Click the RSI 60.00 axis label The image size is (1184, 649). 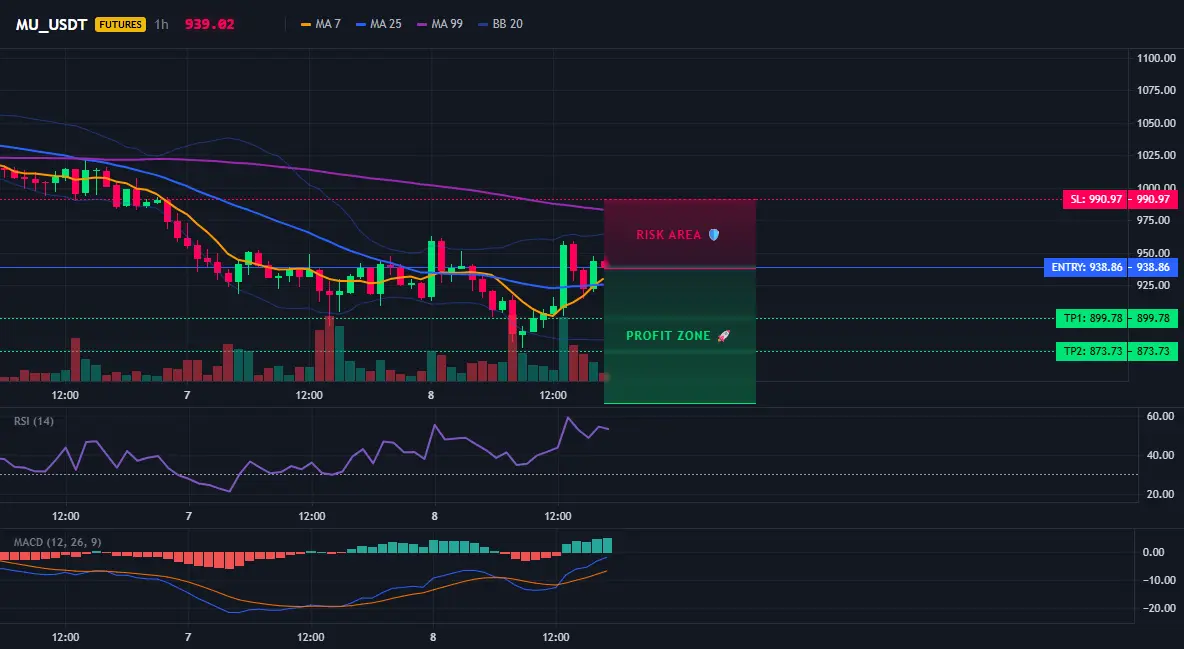coord(1159,416)
